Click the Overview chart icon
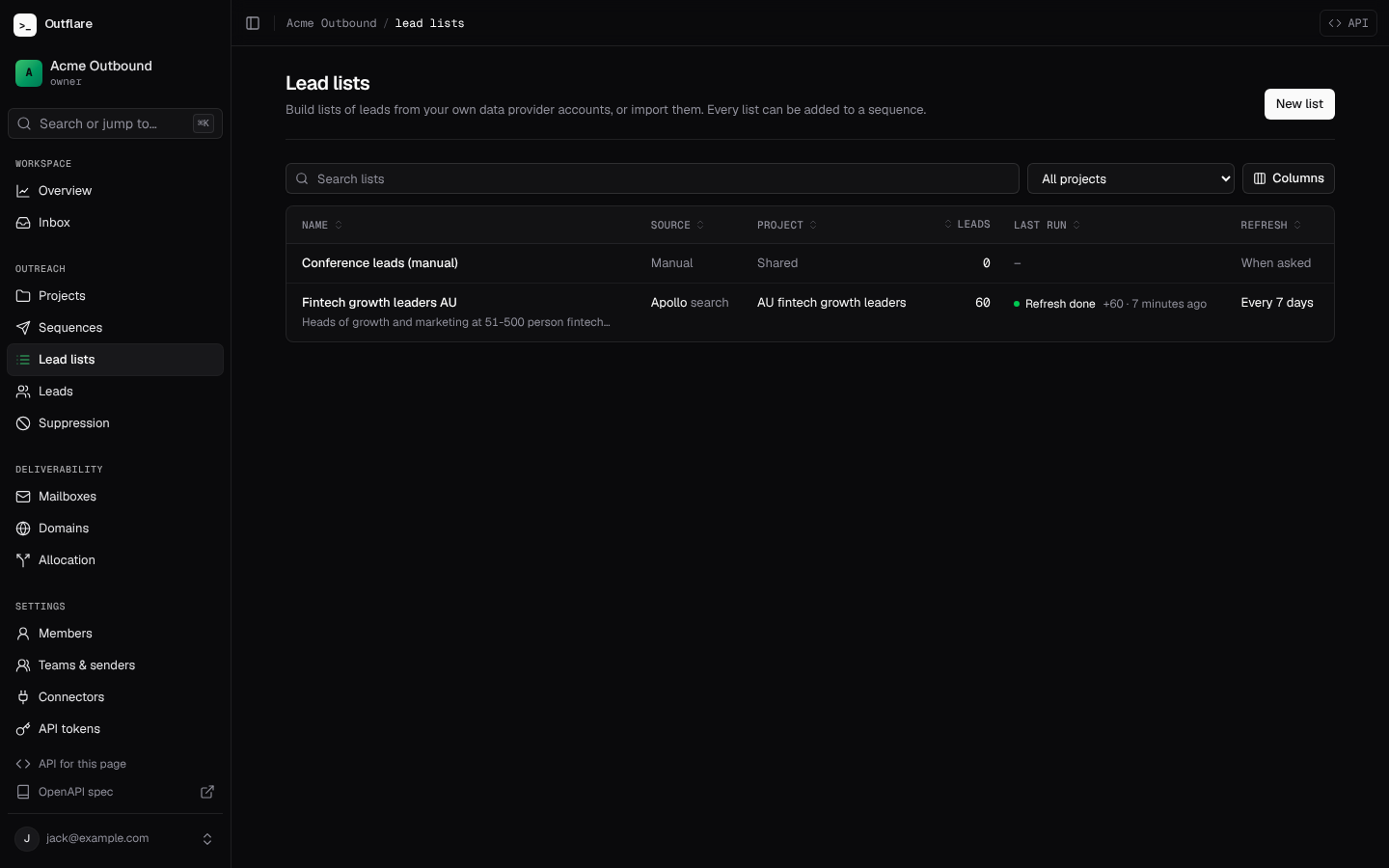This screenshot has height=868, width=1389. point(23,191)
